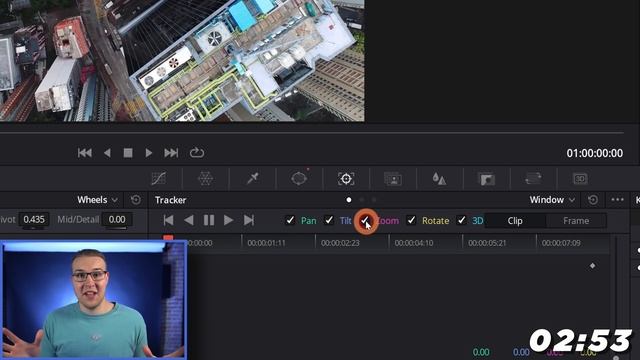Image resolution: width=640 pixels, height=360 pixels.
Task: Click the 00:00:02:23 tracker ruler mark
Action: [340, 243]
